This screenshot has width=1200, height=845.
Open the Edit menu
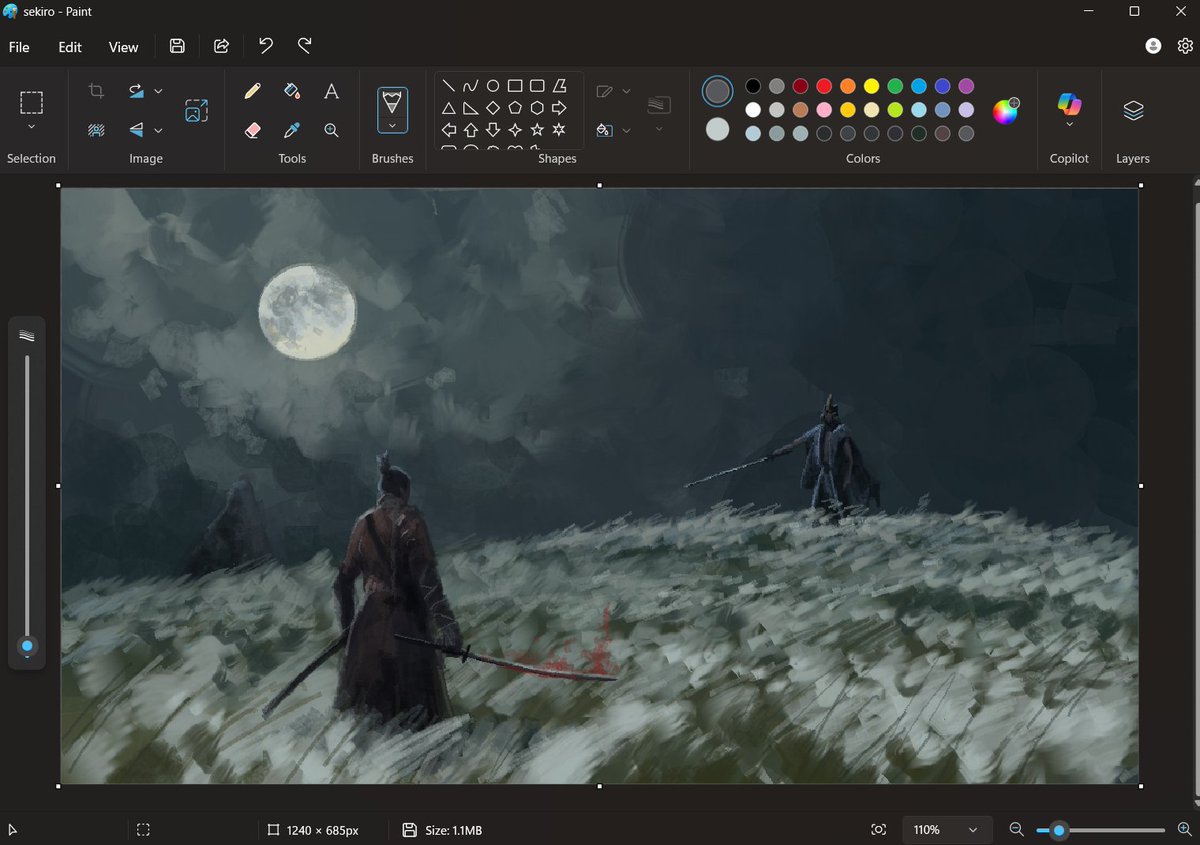click(x=70, y=47)
